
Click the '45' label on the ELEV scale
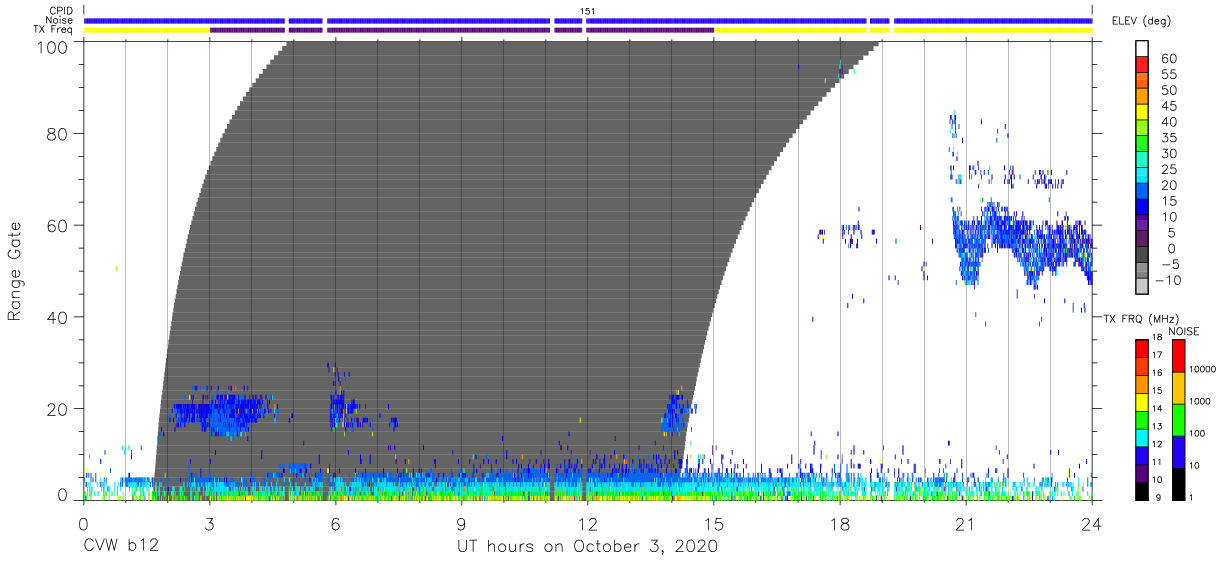tap(1169, 106)
